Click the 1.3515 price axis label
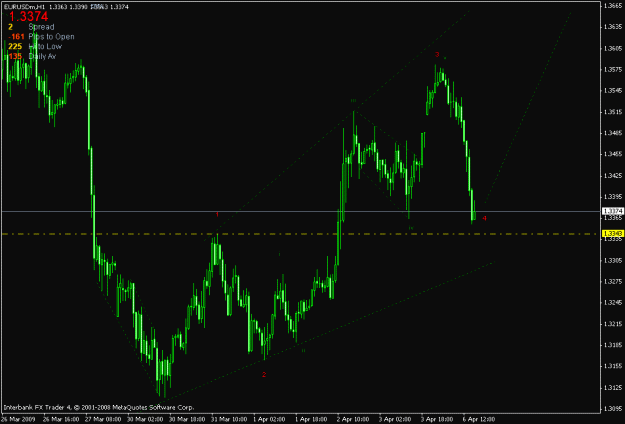This screenshot has width=625, height=424. tap(612, 112)
